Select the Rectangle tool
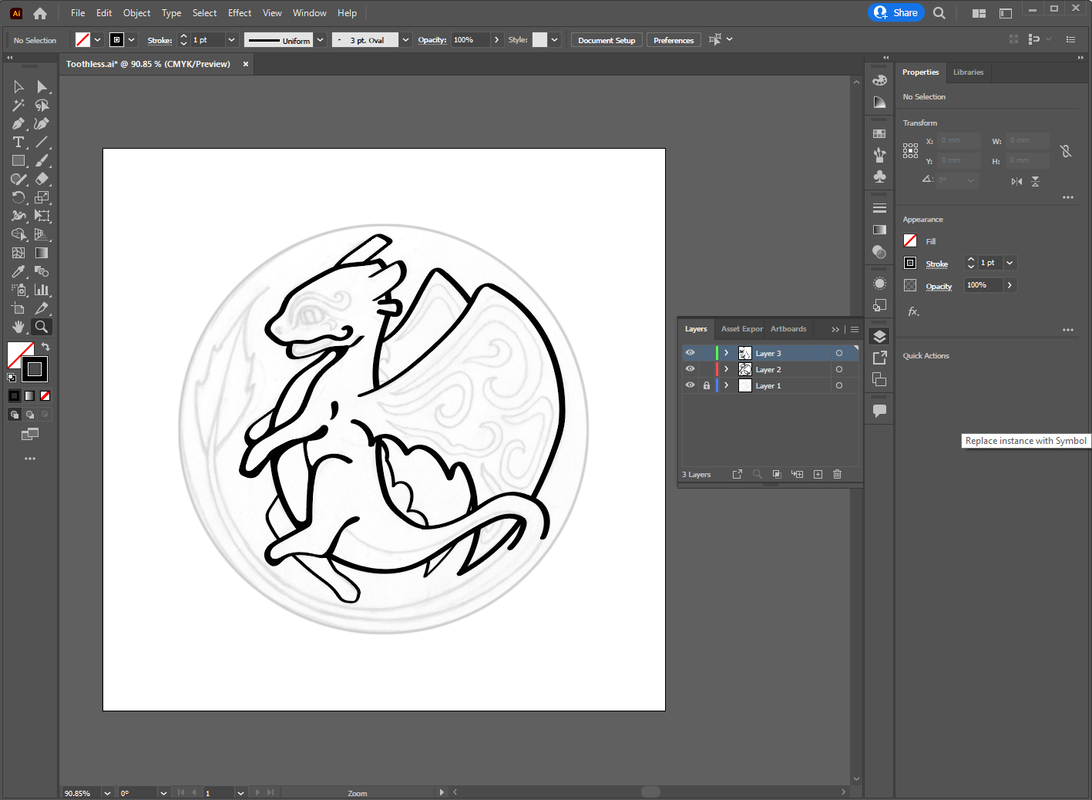Screen dimensions: 1092x800 tap(18, 160)
